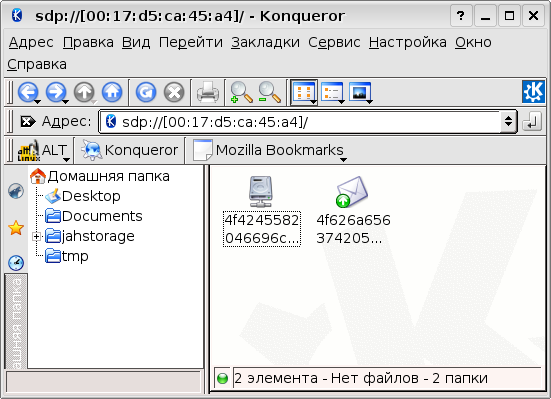
Task: Open the address history combo arrows
Action: 508,122
